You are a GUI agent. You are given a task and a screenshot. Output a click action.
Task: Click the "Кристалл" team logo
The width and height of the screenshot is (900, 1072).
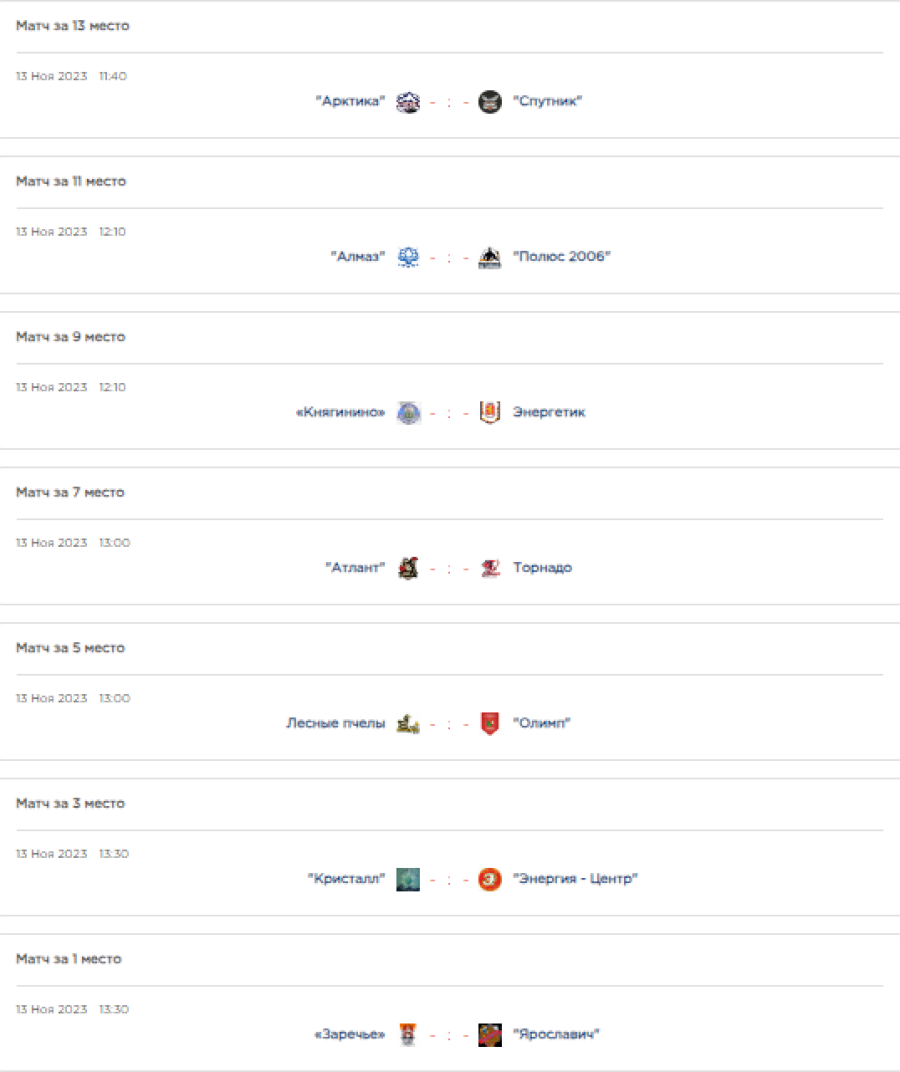pyautogui.click(x=408, y=879)
